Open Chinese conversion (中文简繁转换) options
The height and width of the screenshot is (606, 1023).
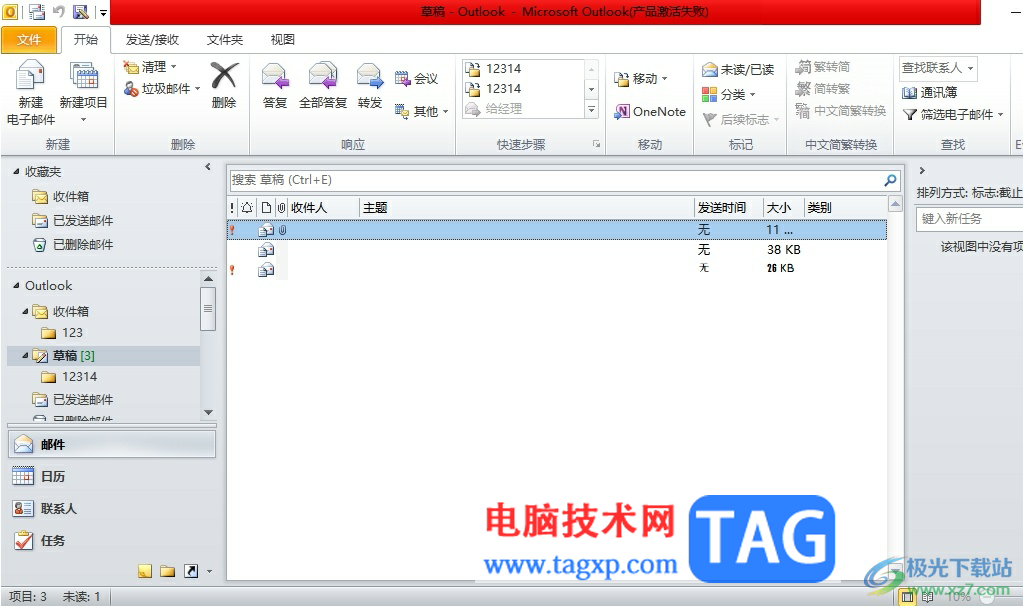click(841, 111)
